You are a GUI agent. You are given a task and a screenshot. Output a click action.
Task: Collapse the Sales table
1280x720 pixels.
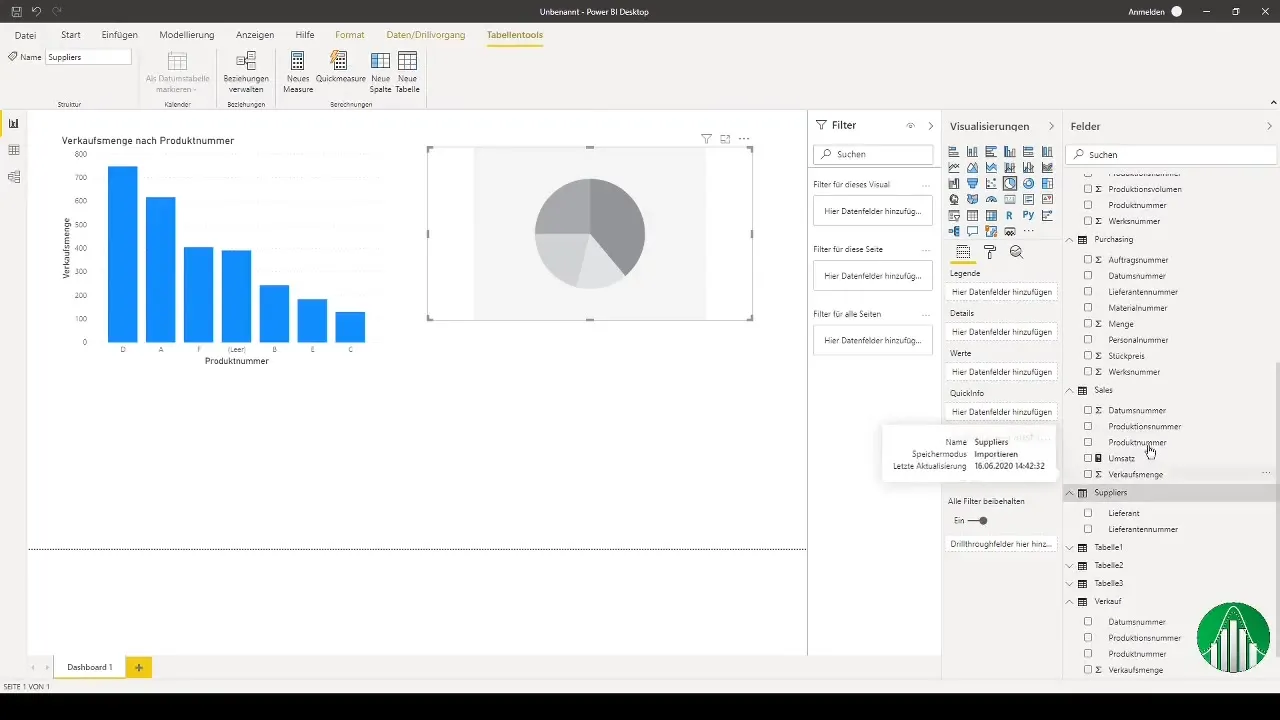click(x=1069, y=390)
